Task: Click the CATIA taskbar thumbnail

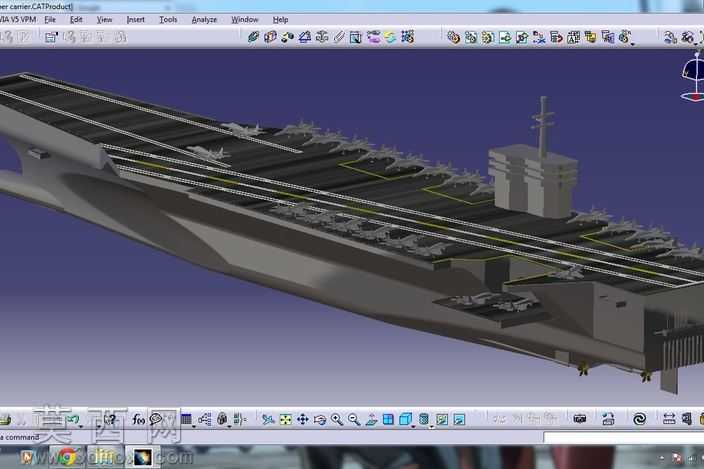Action: 143,457
